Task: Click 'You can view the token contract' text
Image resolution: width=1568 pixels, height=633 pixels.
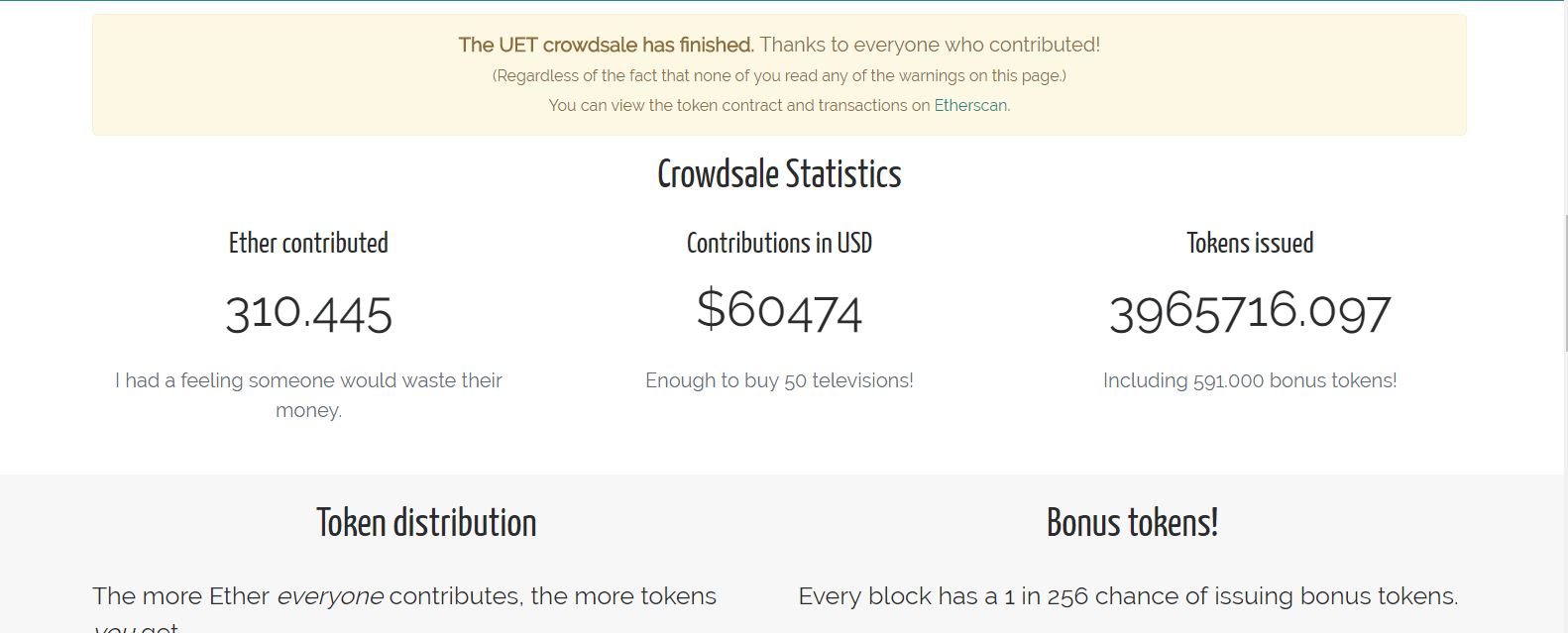Action: click(x=739, y=105)
